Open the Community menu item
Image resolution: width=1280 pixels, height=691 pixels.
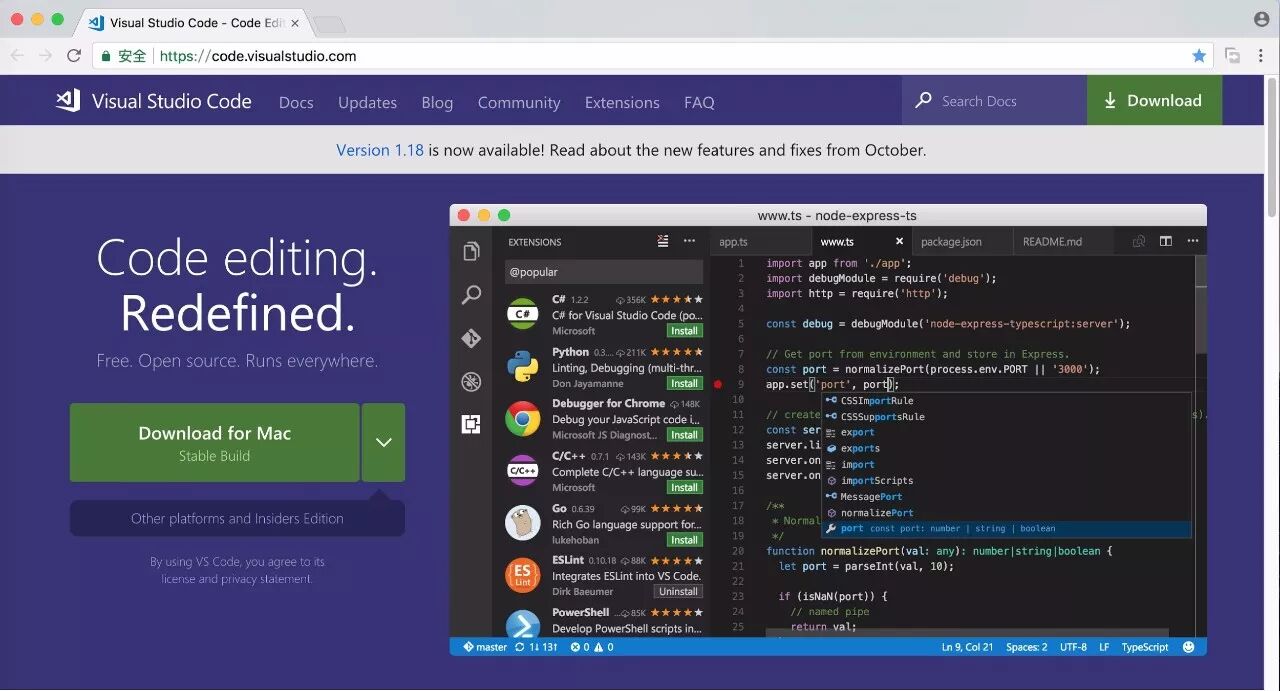(x=519, y=102)
